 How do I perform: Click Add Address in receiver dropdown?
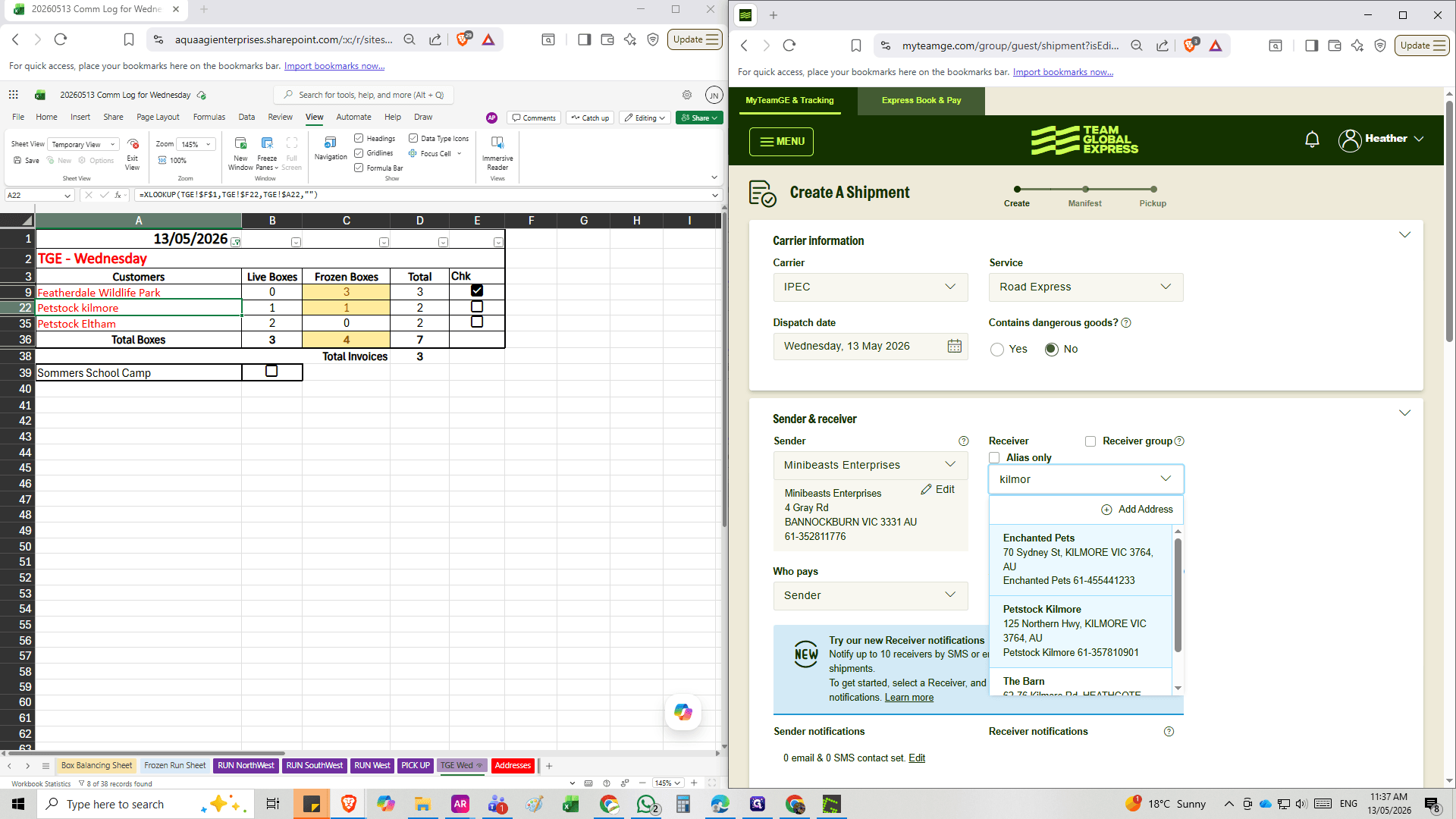1137,510
